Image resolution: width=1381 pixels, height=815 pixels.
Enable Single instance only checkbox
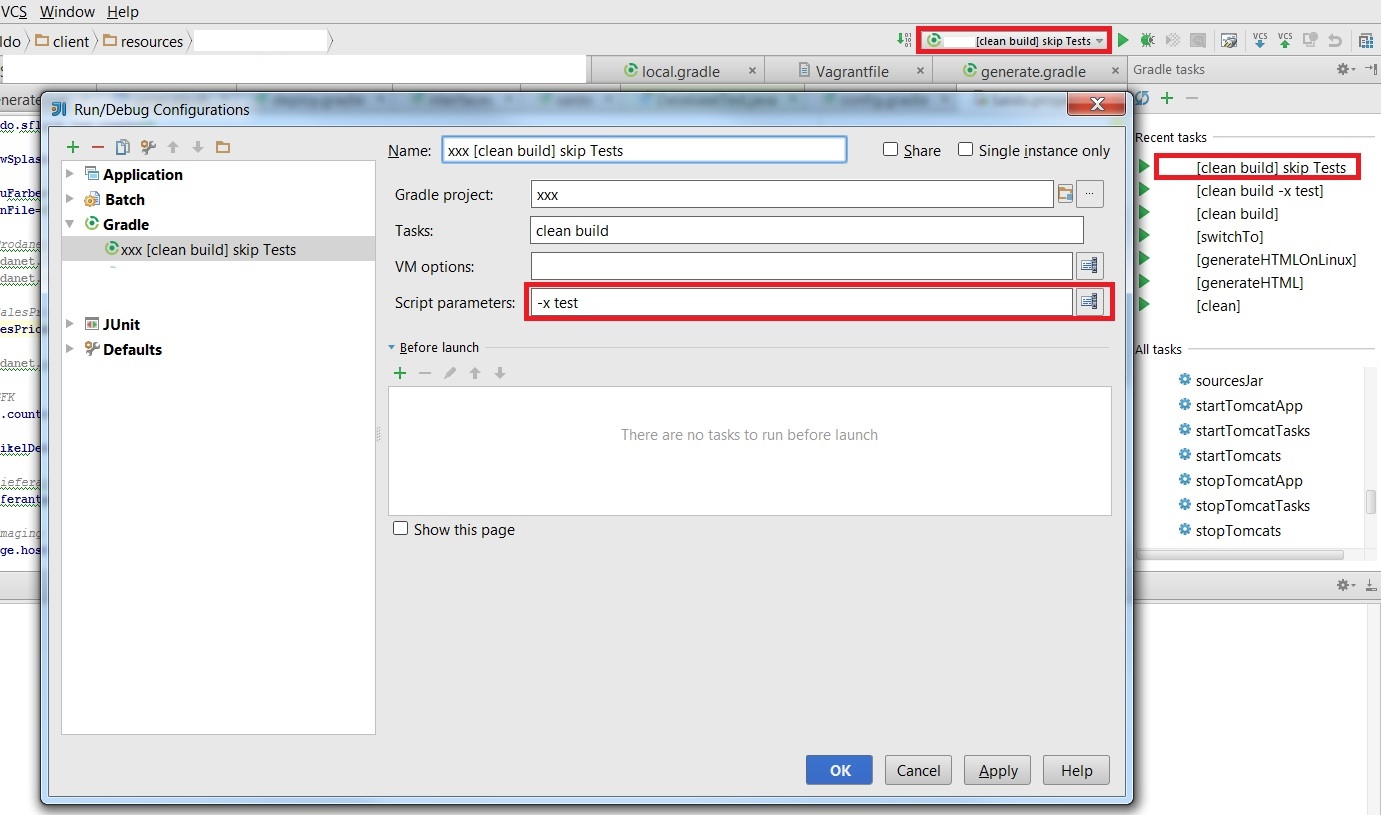(965, 149)
